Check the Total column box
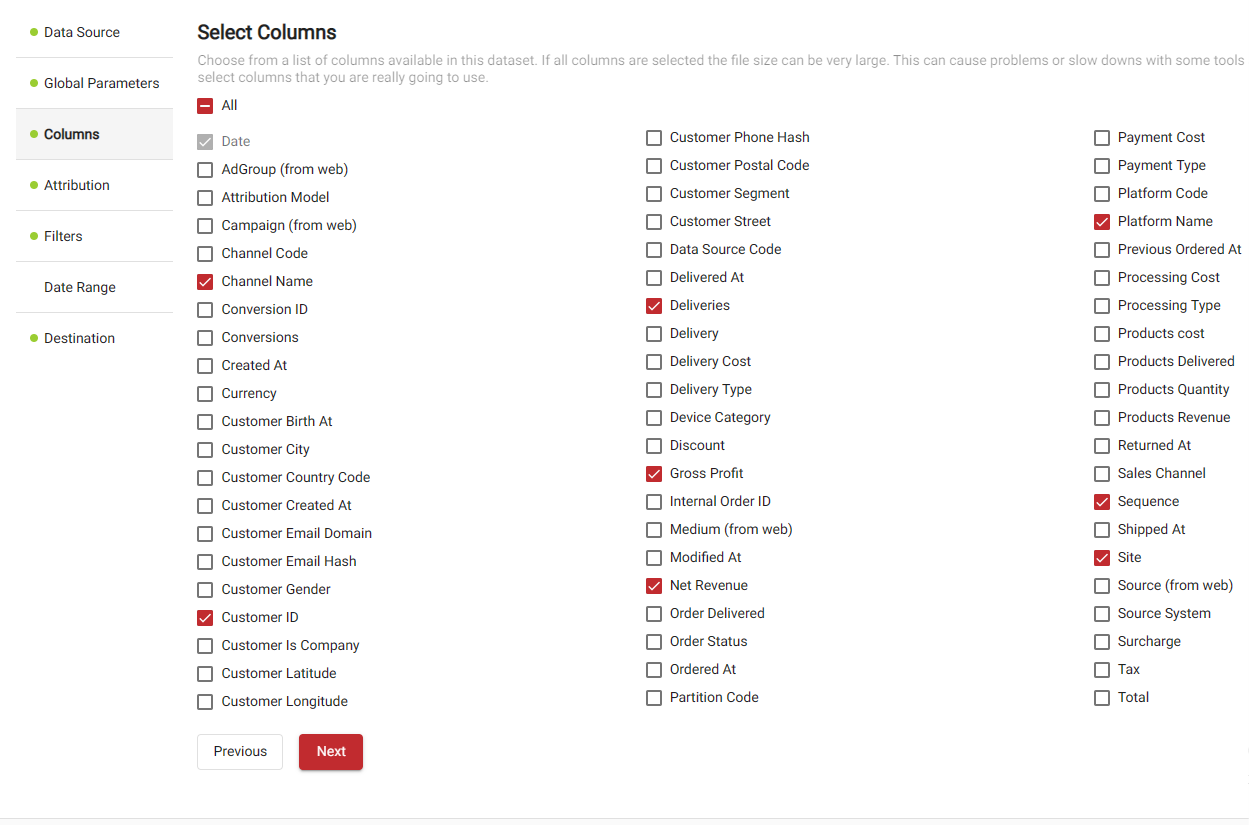The height and width of the screenshot is (825, 1249). pyautogui.click(x=1101, y=698)
